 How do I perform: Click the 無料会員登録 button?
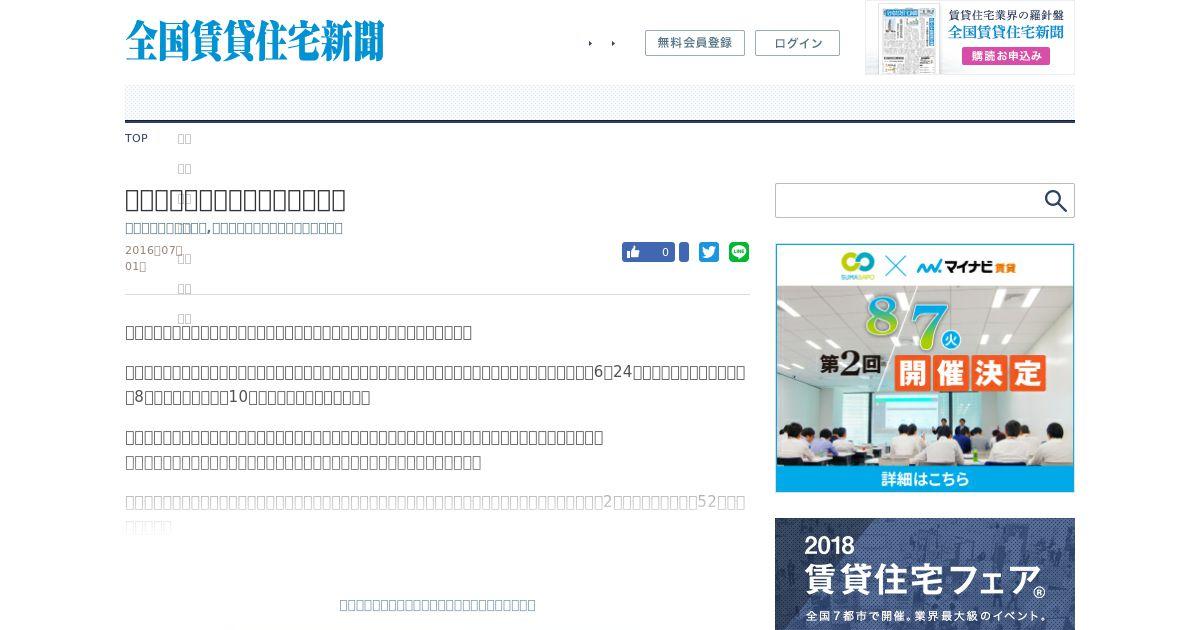695,43
